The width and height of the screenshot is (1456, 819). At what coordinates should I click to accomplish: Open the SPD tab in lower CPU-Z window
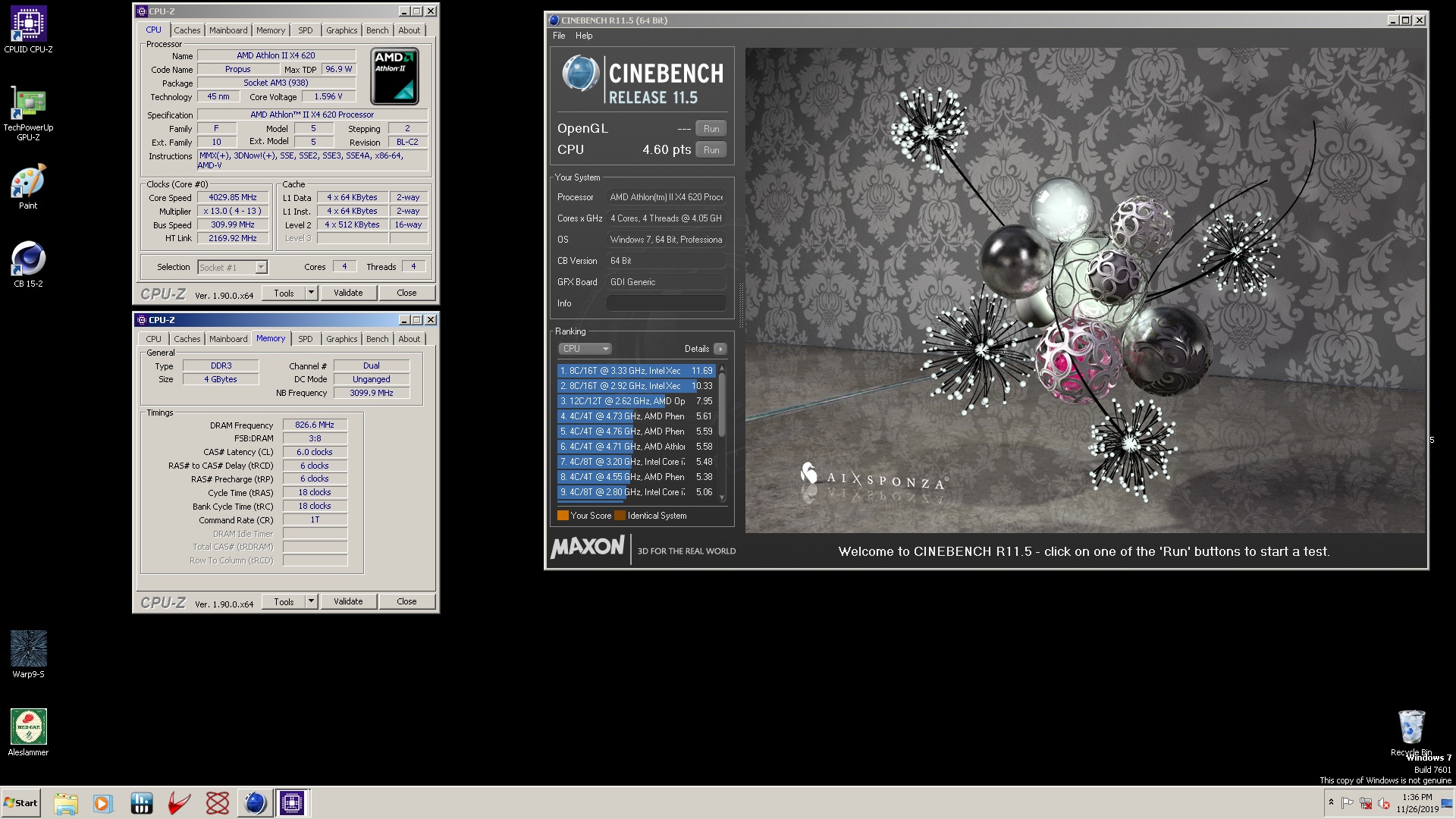click(x=306, y=339)
